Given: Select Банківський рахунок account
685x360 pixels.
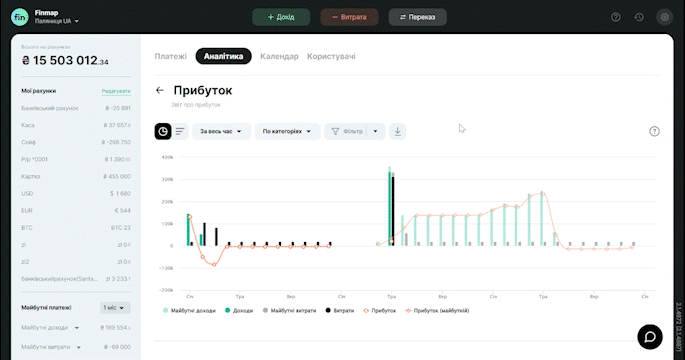Looking at the screenshot, I should (76, 108).
